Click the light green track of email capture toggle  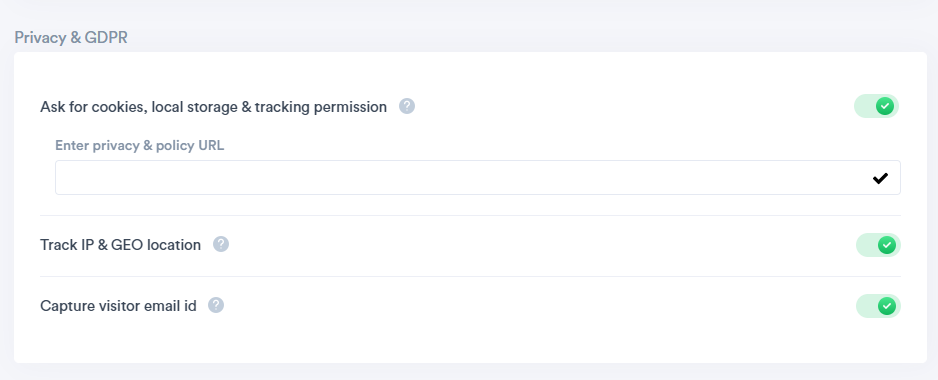pos(866,306)
